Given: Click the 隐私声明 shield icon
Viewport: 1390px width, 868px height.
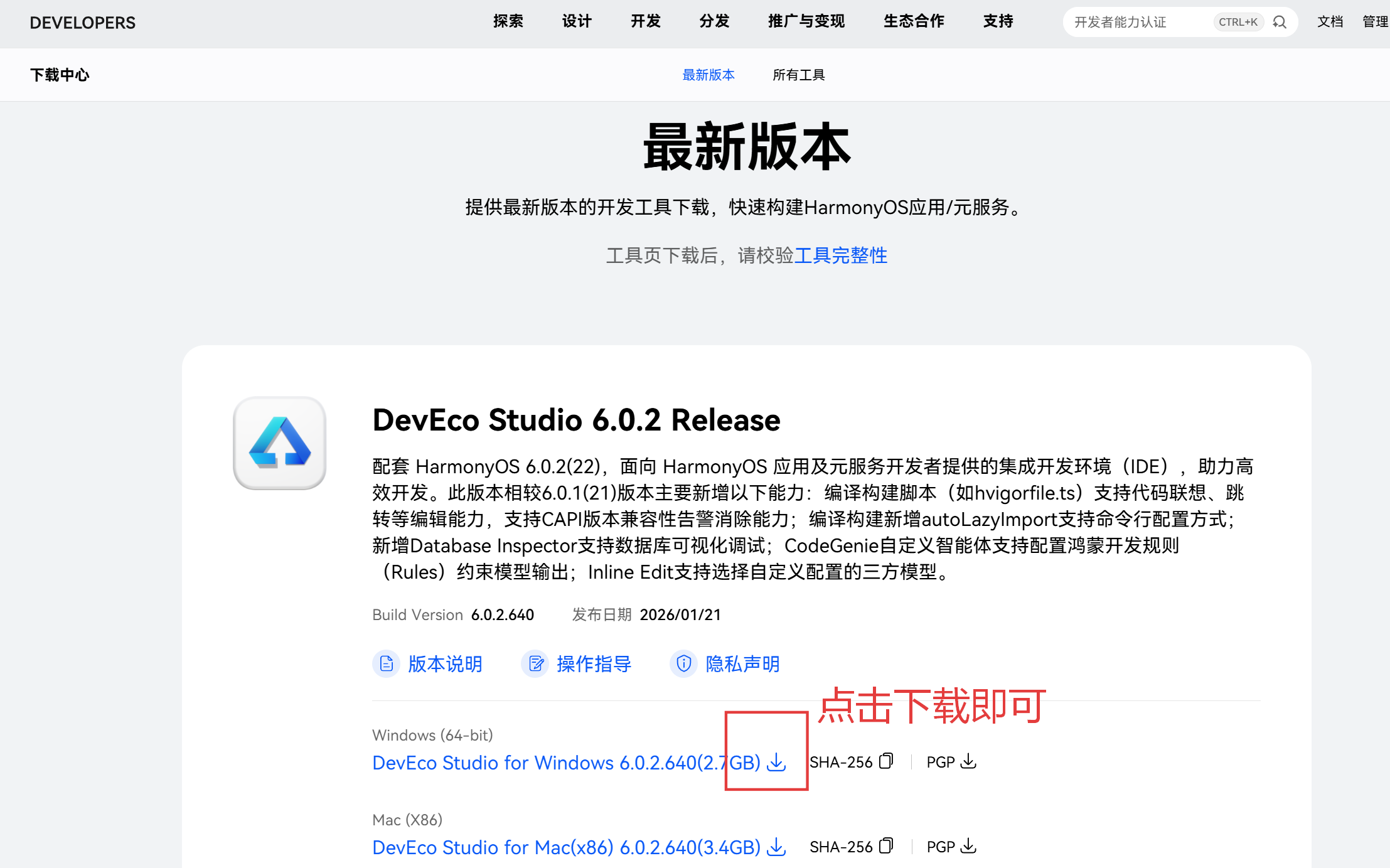Looking at the screenshot, I should point(684,663).
